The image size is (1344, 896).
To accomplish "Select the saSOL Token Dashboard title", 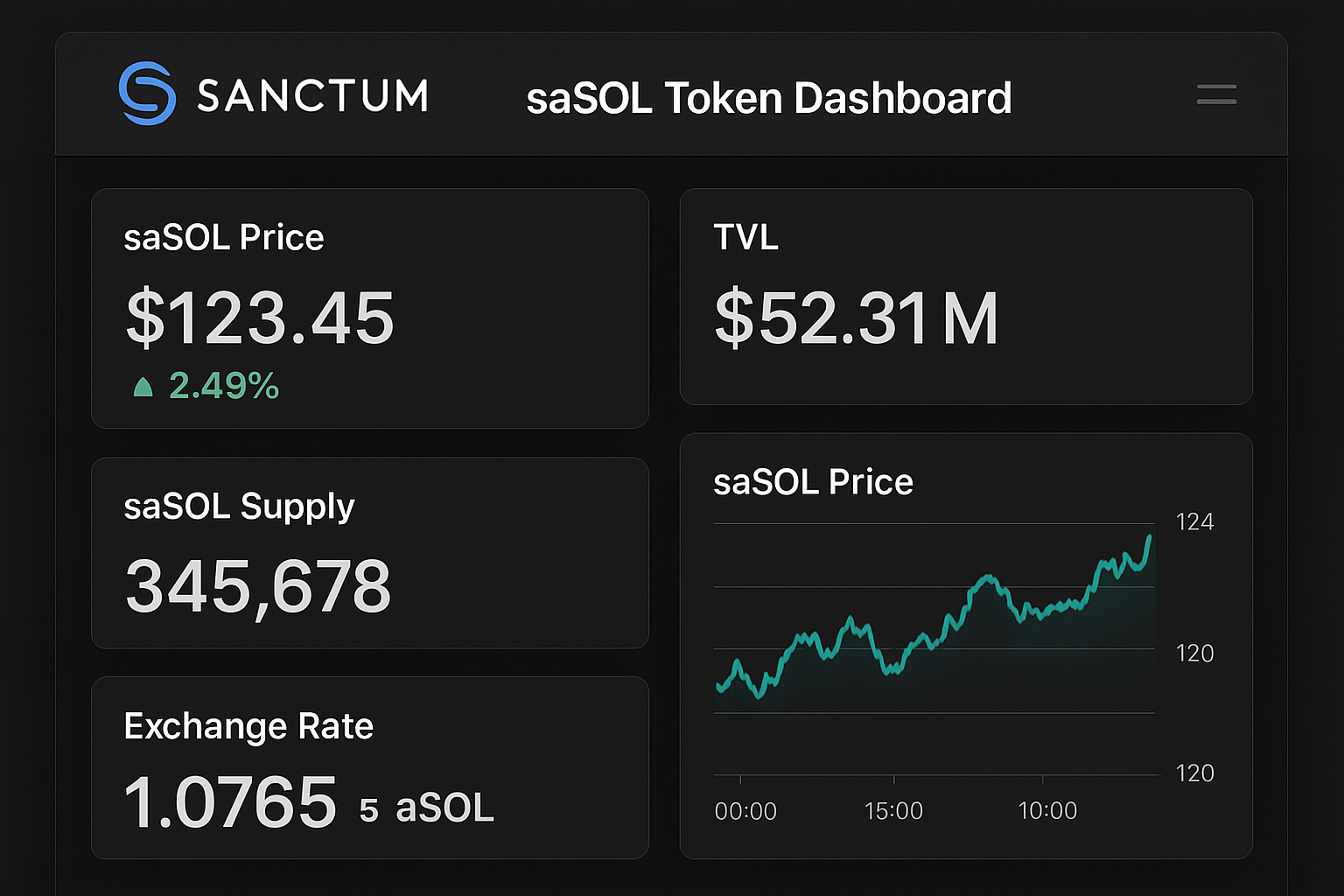I will [769, 98].
